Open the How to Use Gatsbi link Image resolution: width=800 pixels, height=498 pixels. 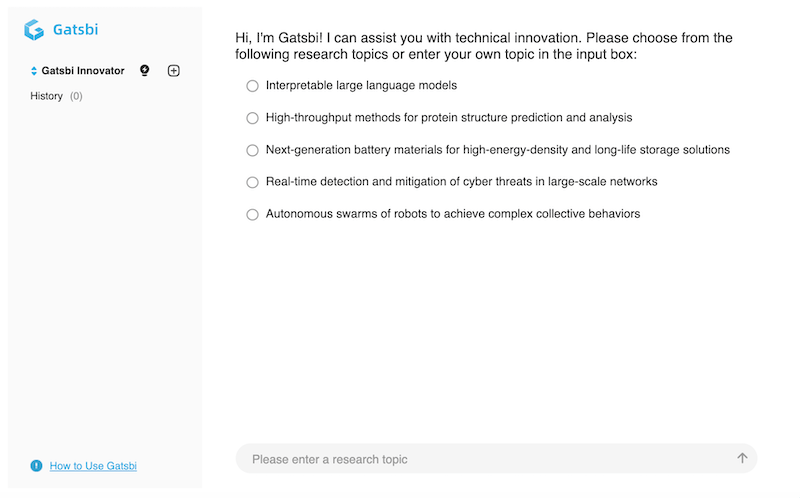pyautogui.click(x=93, y=466)
